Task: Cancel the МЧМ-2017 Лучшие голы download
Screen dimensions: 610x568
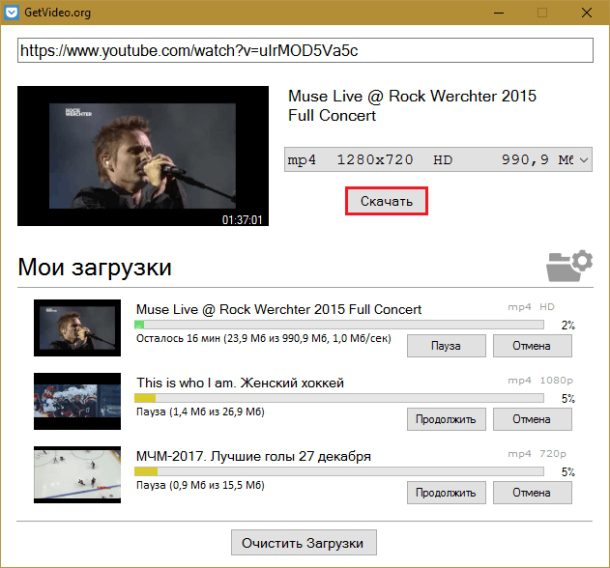Action: point(532,493)
